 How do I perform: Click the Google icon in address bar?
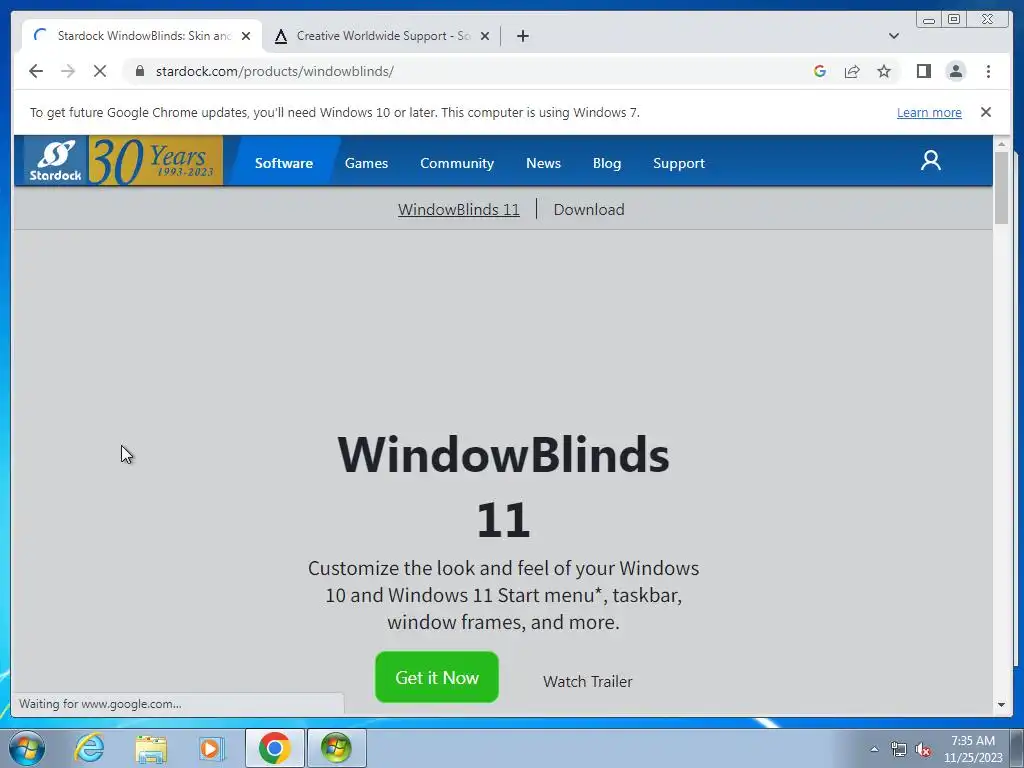(x=820, y=71)
